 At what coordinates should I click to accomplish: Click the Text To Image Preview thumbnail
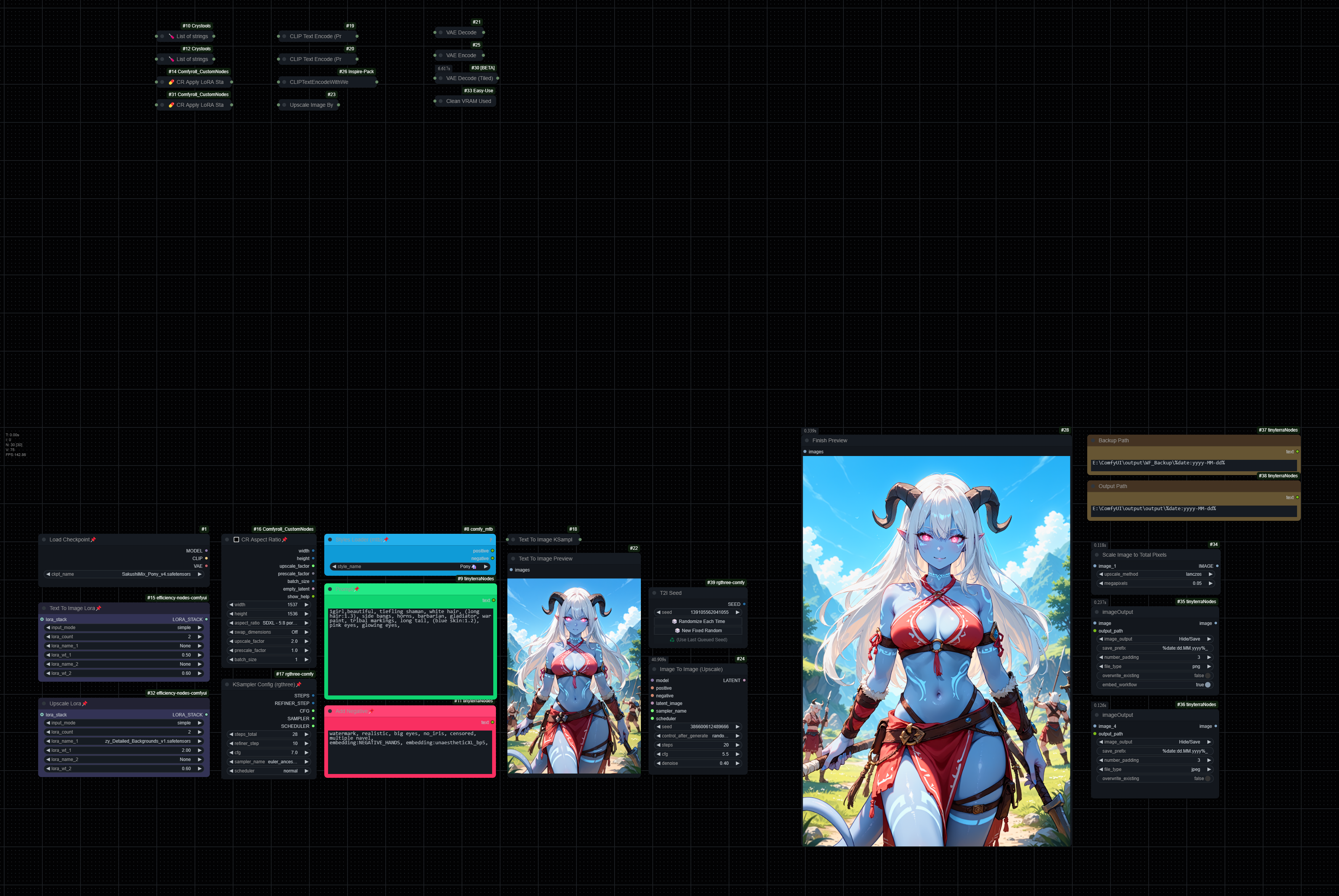573,676
